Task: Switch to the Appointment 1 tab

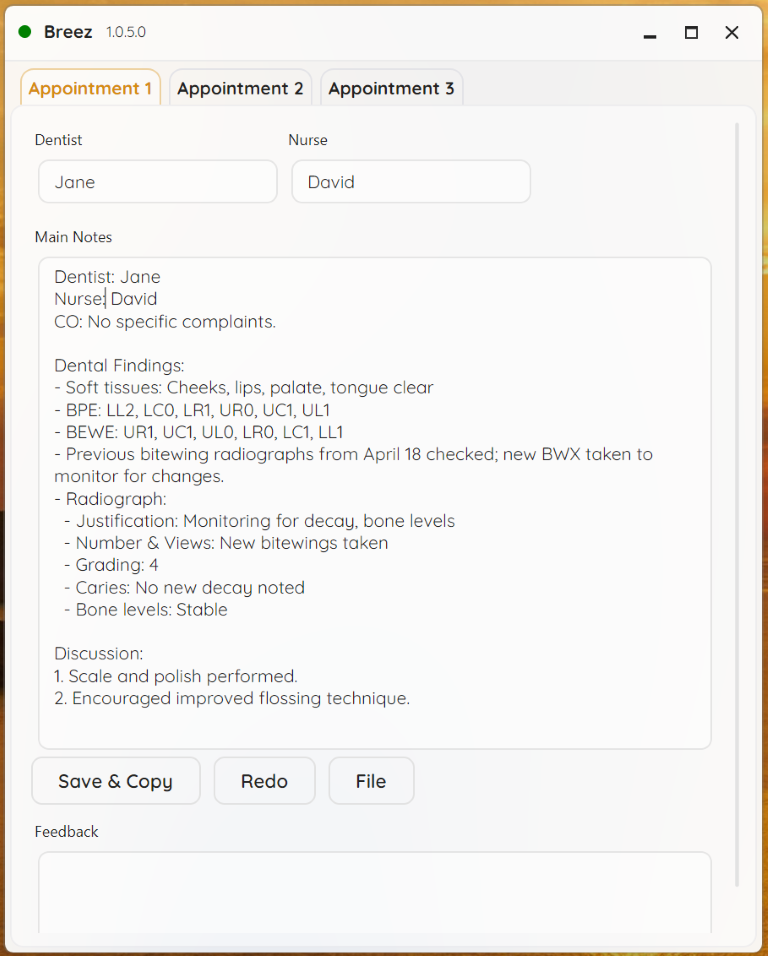Action: click(x=90, y=88)
